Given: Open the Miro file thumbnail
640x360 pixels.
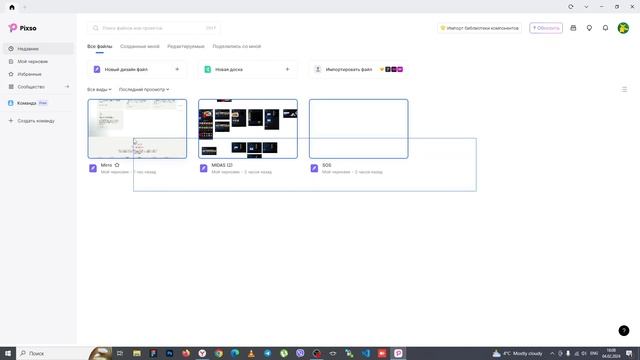Looking at the screenshot, I should coord(137,129).
